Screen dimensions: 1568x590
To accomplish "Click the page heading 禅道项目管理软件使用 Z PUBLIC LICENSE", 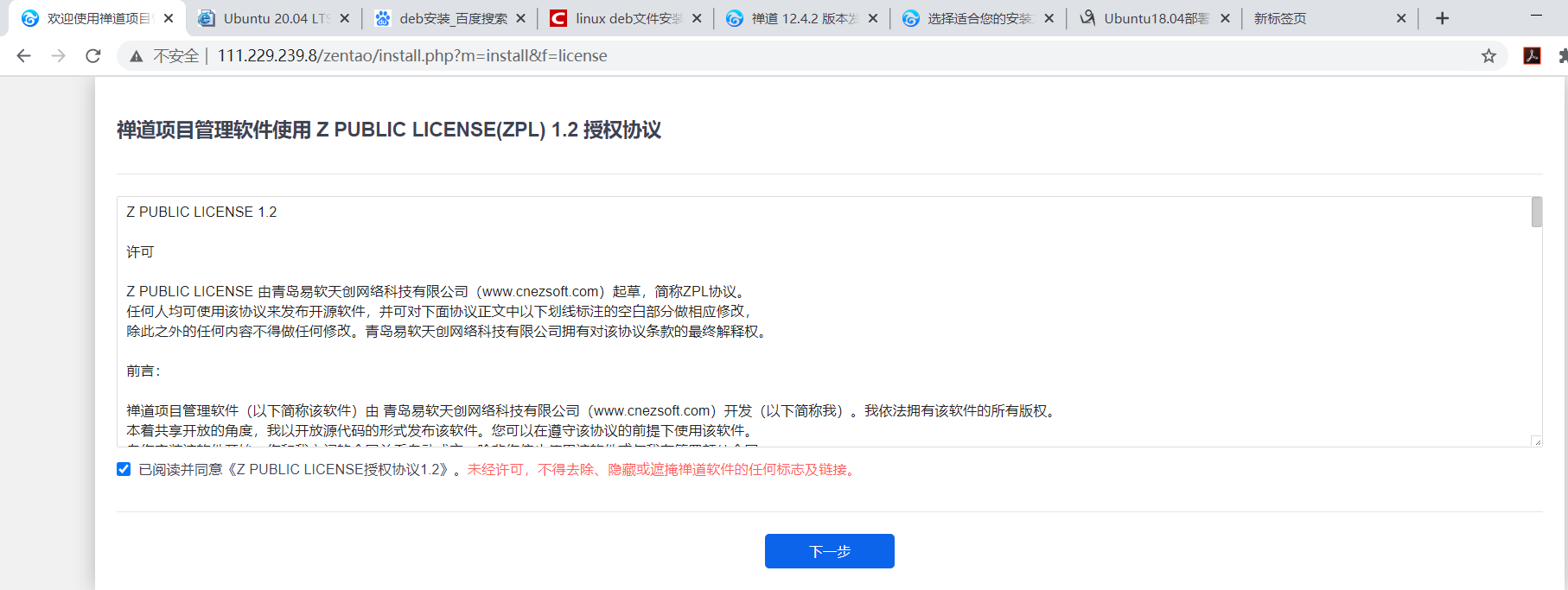I will point(389,130).
